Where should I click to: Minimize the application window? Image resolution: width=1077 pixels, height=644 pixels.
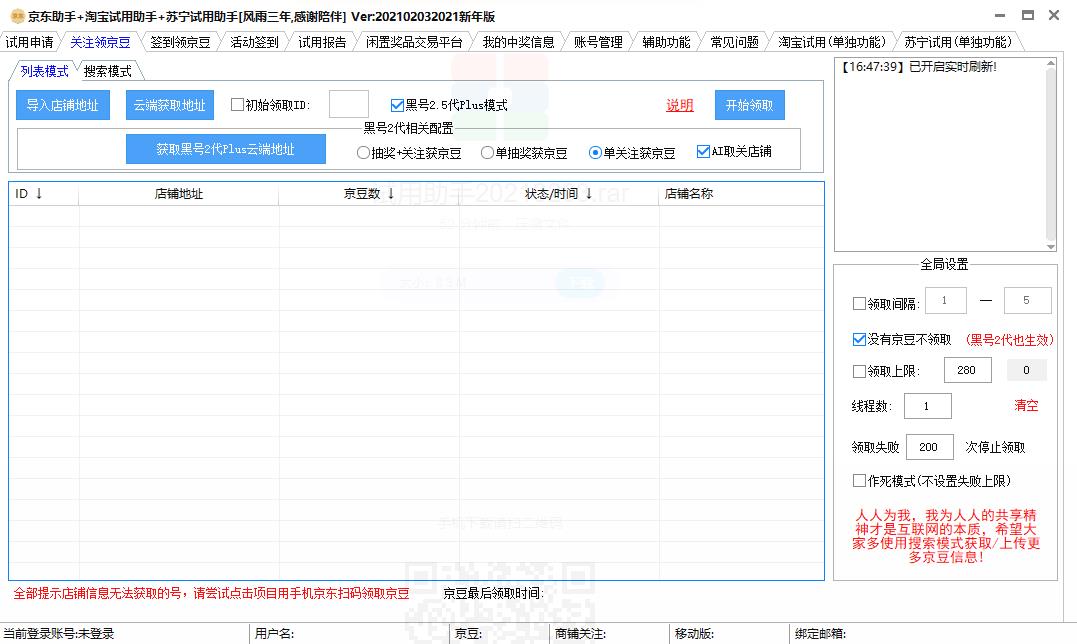click(1000, 15)
